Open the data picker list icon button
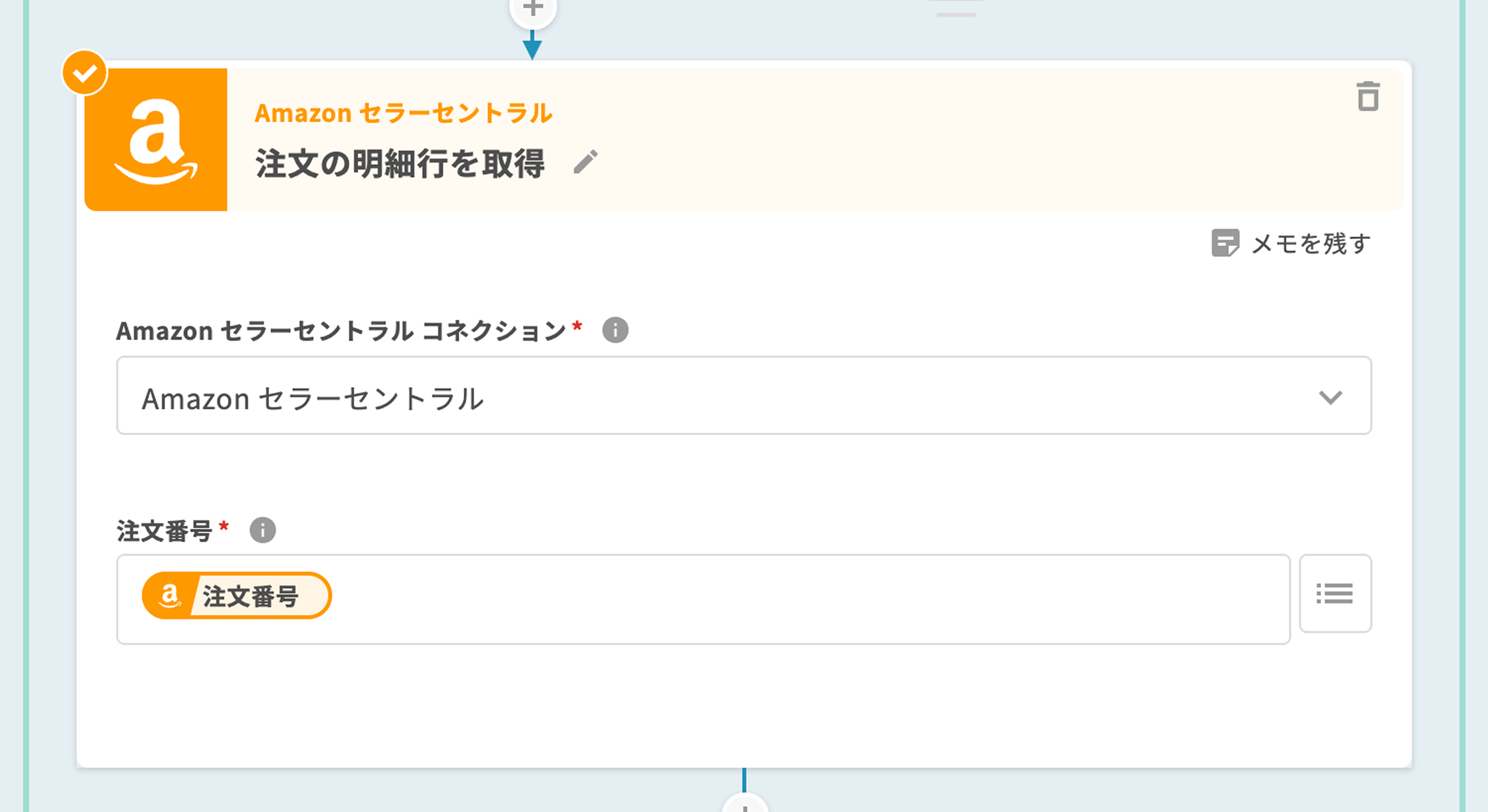Screen dimensions: 1488x812 click(x=1335, y=593)
